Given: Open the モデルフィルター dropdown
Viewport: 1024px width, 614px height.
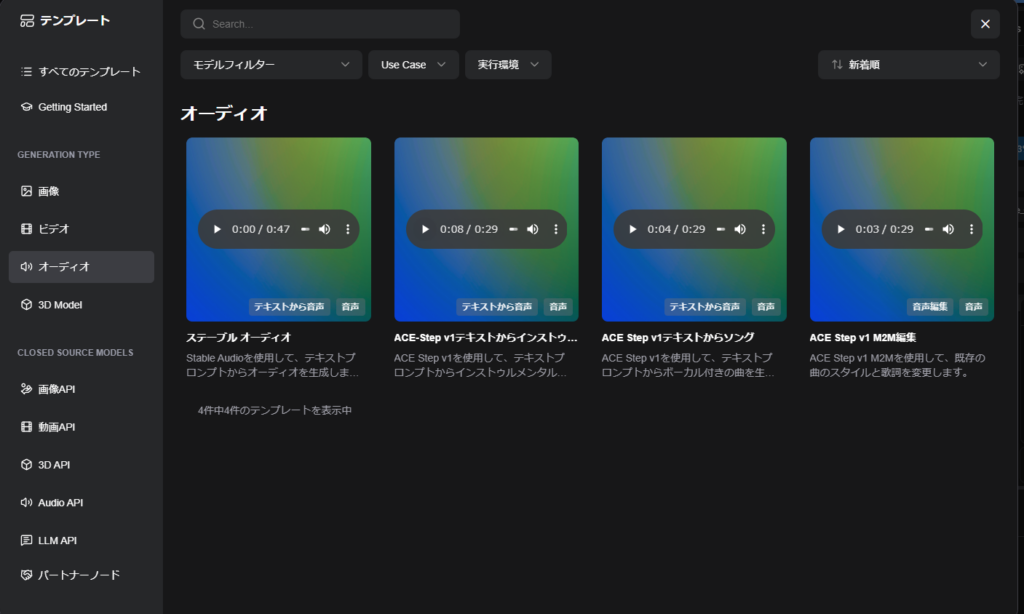Looking at the screenshot, I should (270, 64).
